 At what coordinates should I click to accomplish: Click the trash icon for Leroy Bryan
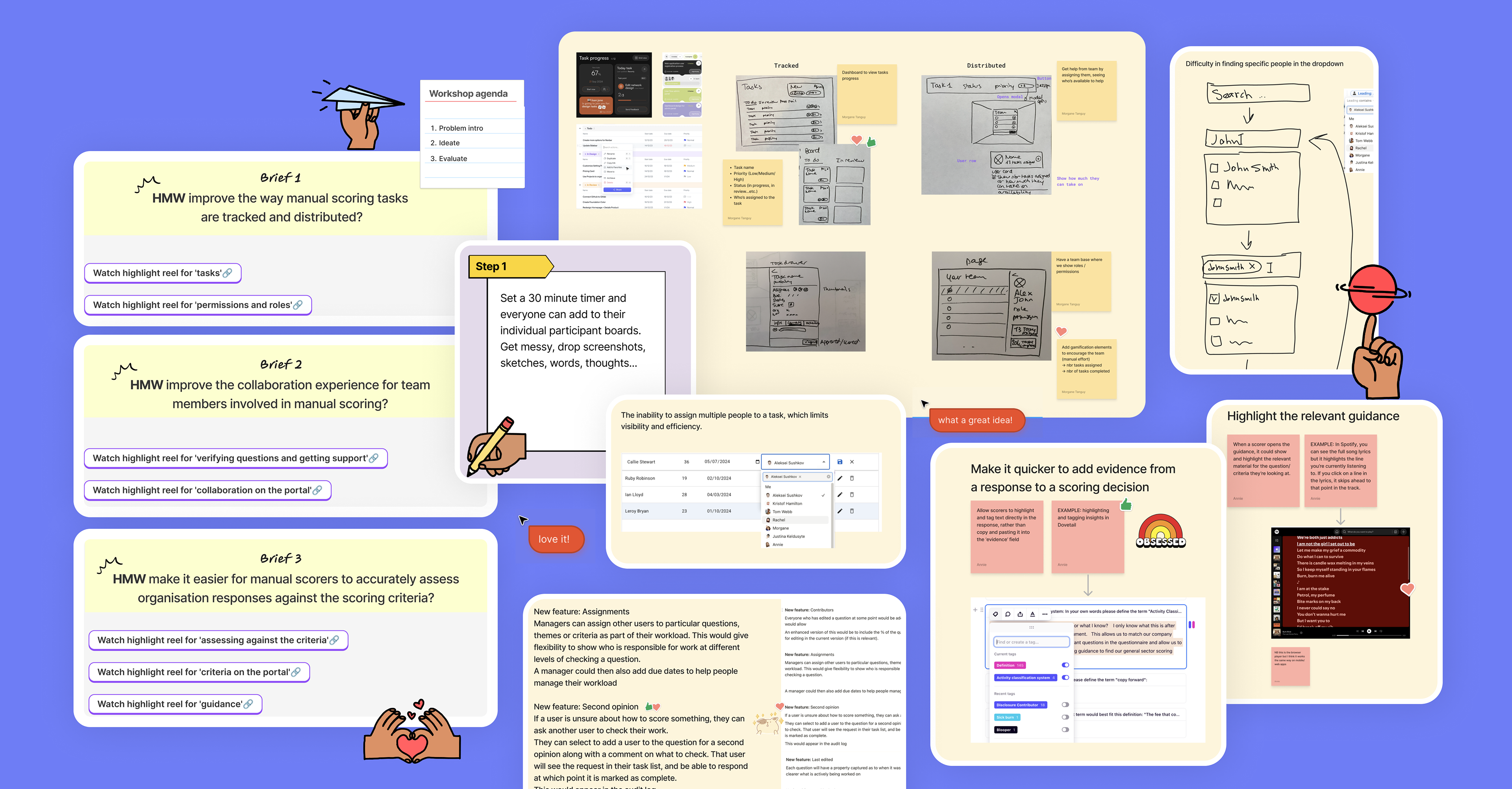852,511
